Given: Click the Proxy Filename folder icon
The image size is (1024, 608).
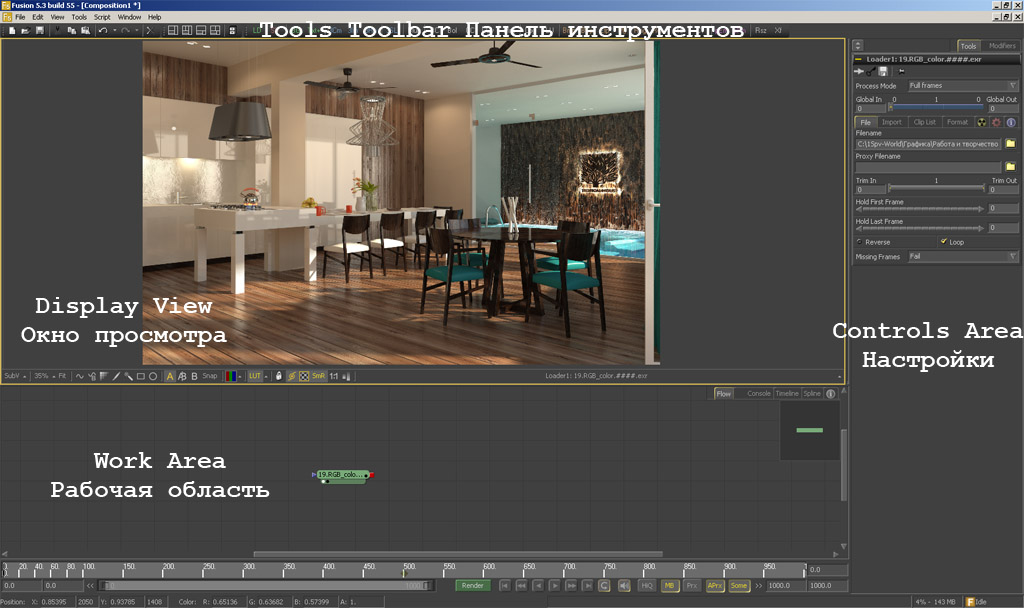Looking at the screenshot, I should point(1010,166).
